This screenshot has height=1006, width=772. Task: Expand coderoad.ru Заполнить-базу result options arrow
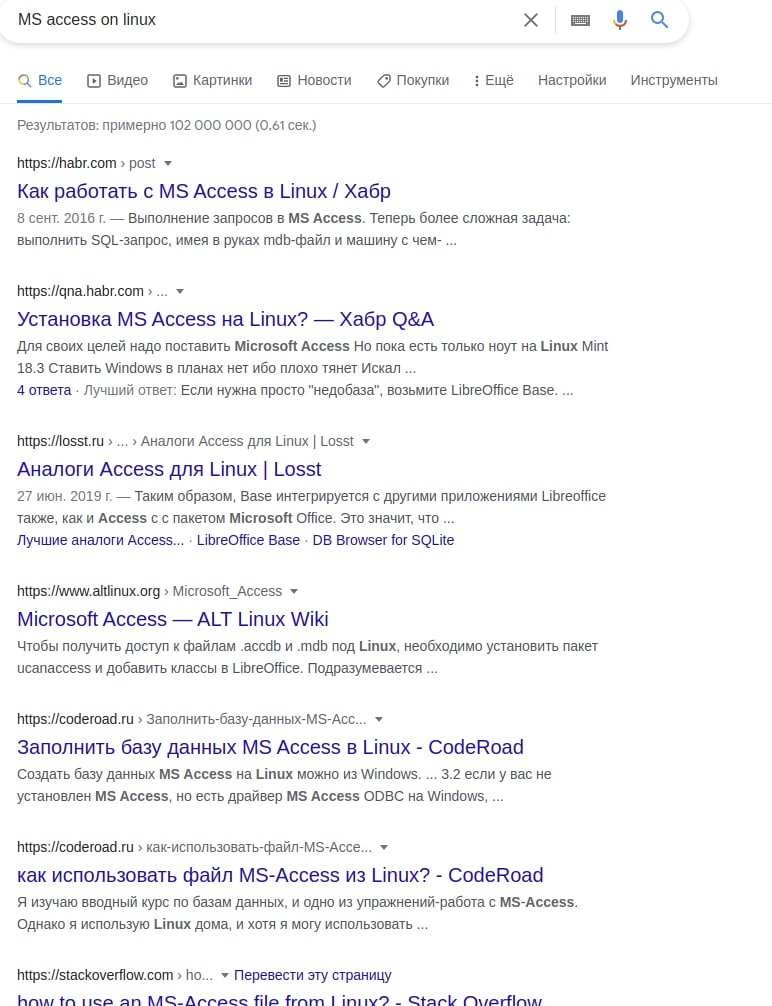[379, 719]
